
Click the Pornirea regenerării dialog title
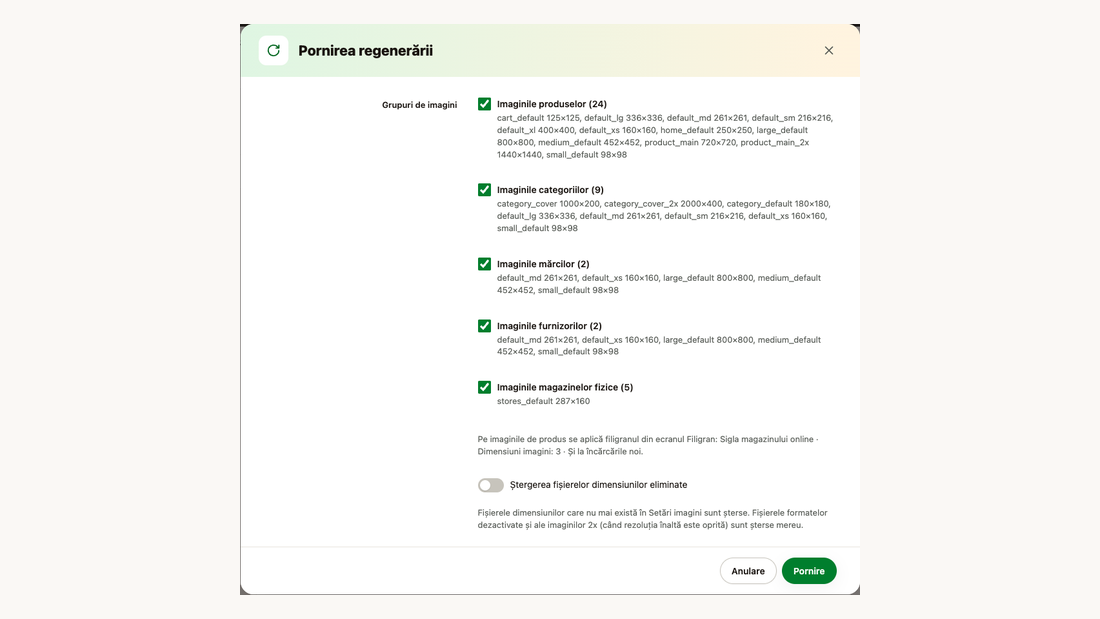tap(365, 51)
